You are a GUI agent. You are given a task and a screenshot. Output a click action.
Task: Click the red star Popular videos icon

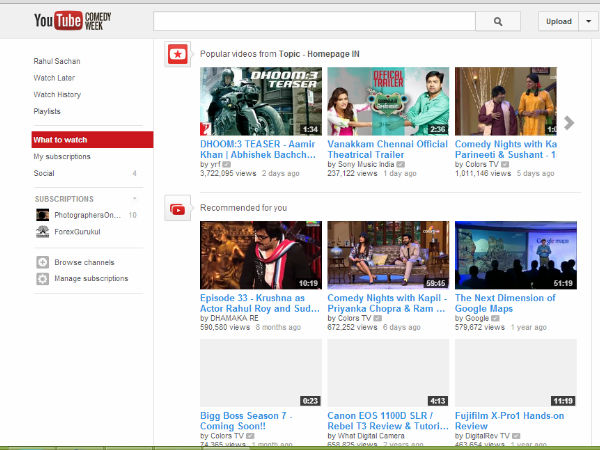click(178, 54)
